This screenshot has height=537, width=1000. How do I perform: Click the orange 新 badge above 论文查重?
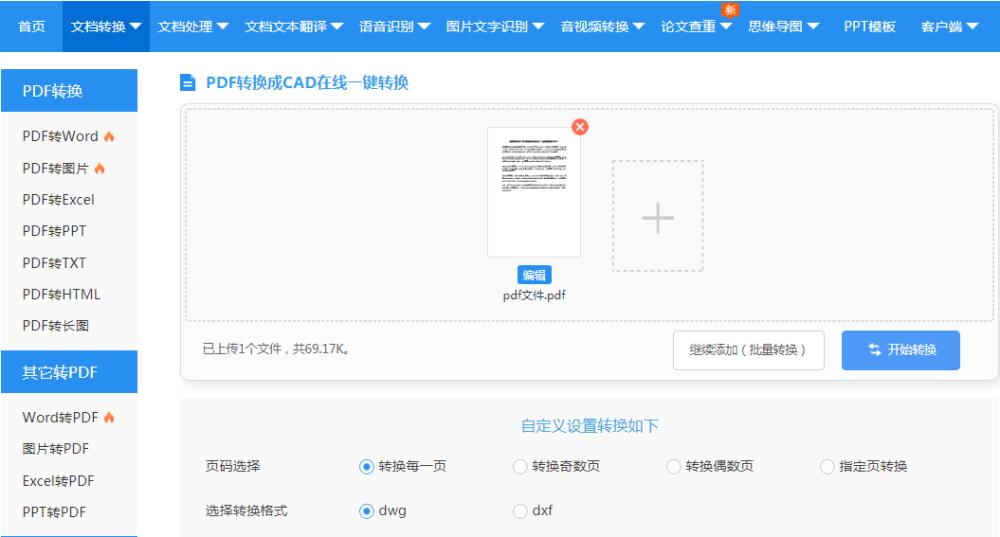(730, 10)
